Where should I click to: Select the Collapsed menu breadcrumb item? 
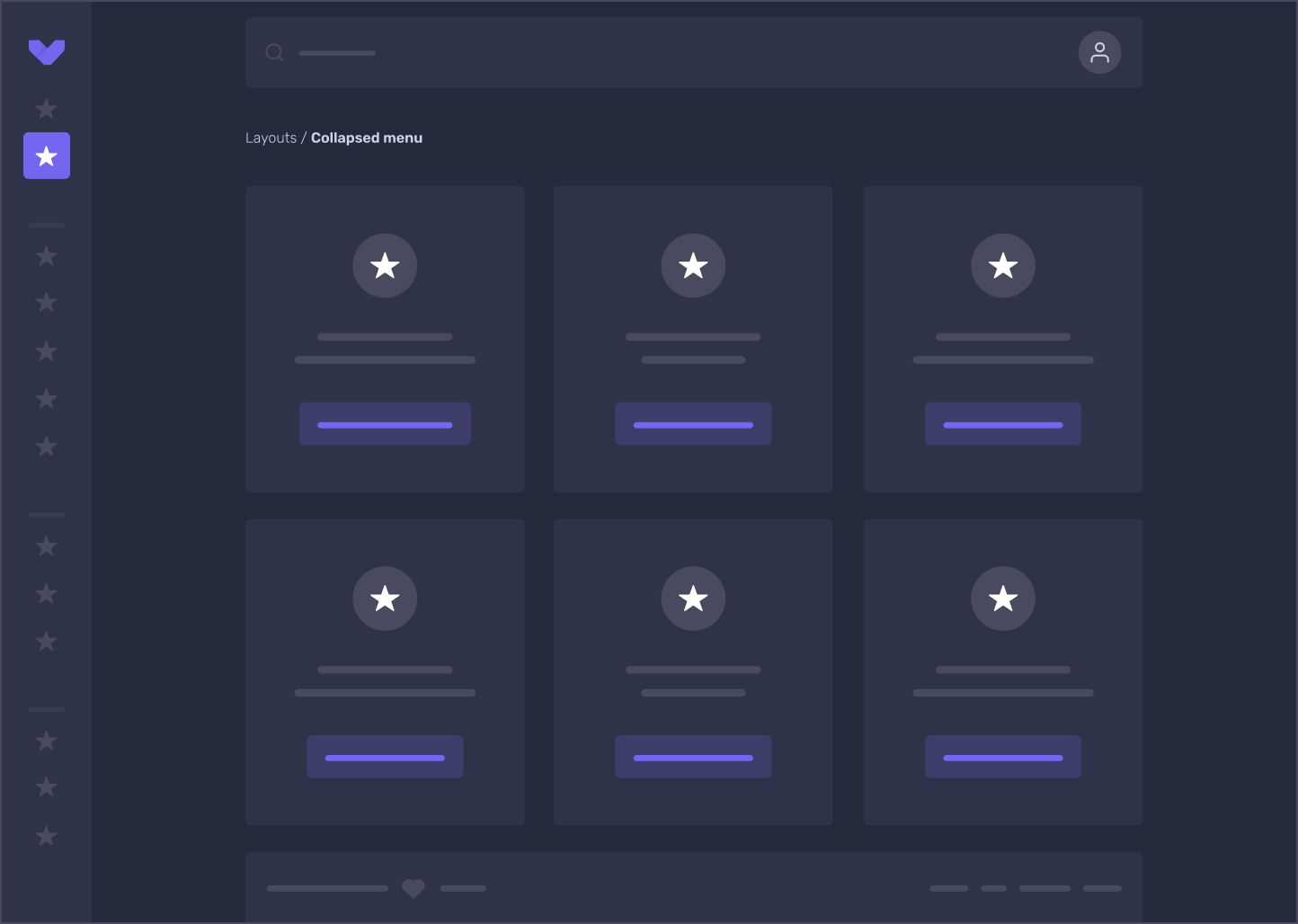pos(367,138)
